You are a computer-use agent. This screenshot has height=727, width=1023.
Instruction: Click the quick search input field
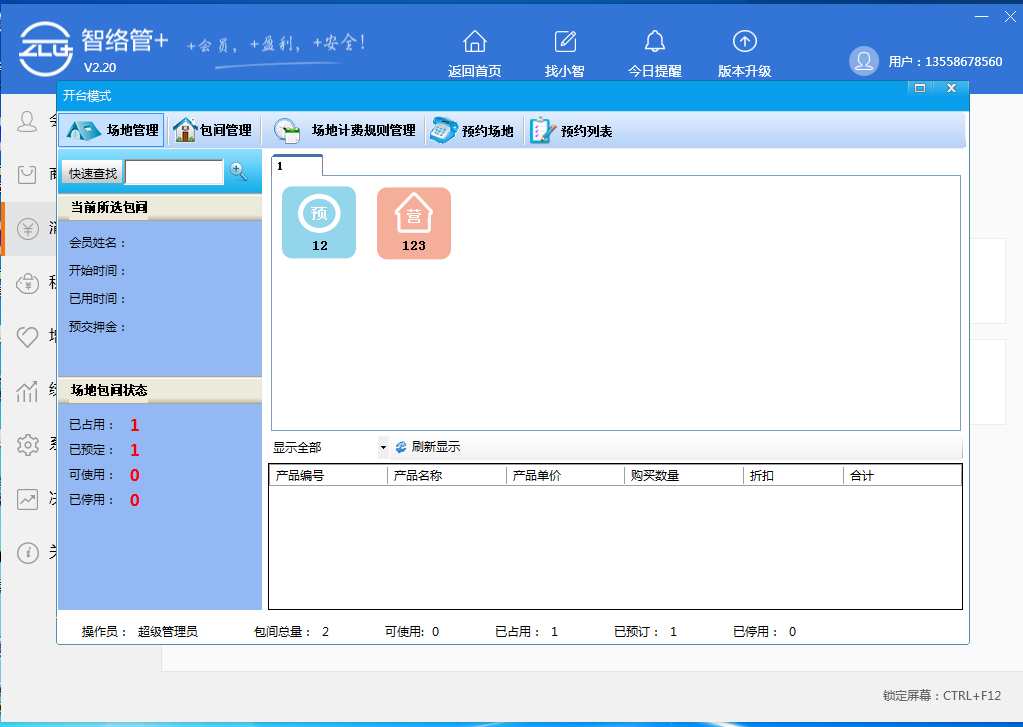pos(174,172)
